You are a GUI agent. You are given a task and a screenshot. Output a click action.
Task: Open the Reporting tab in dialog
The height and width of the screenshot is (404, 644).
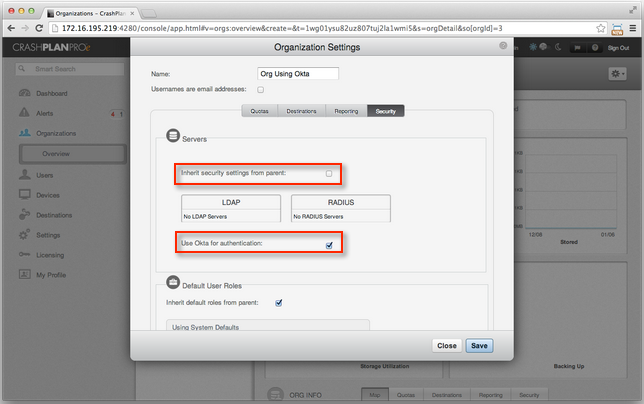click(x=346, y=111)
